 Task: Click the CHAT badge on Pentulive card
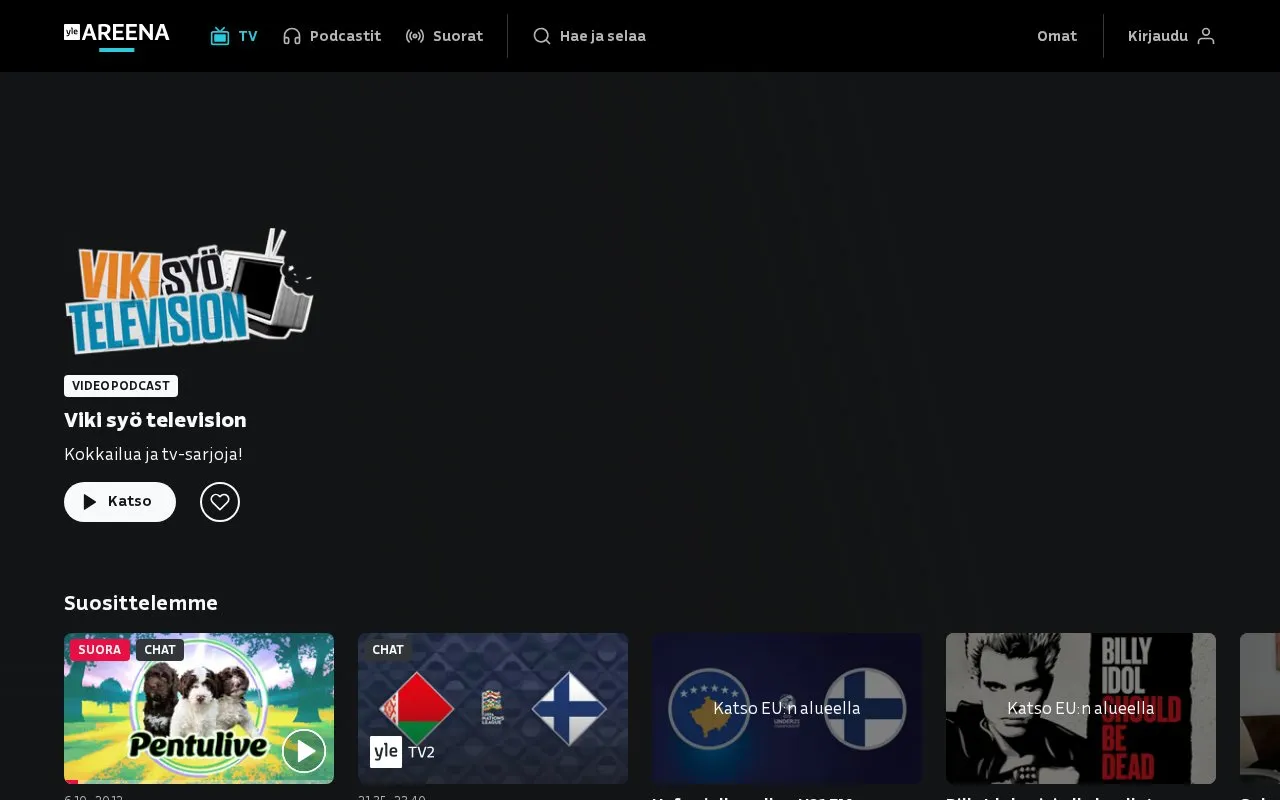coord(160,650)
